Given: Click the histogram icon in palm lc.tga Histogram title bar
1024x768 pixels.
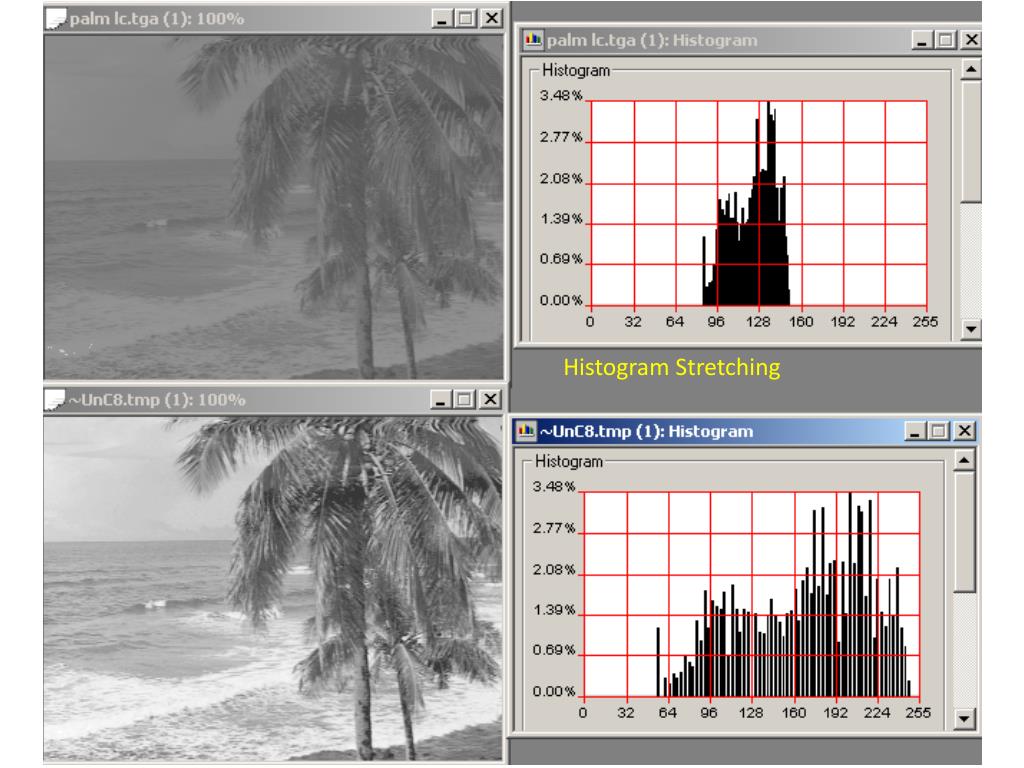Looking at the screenshot, I should click(533, 40).
